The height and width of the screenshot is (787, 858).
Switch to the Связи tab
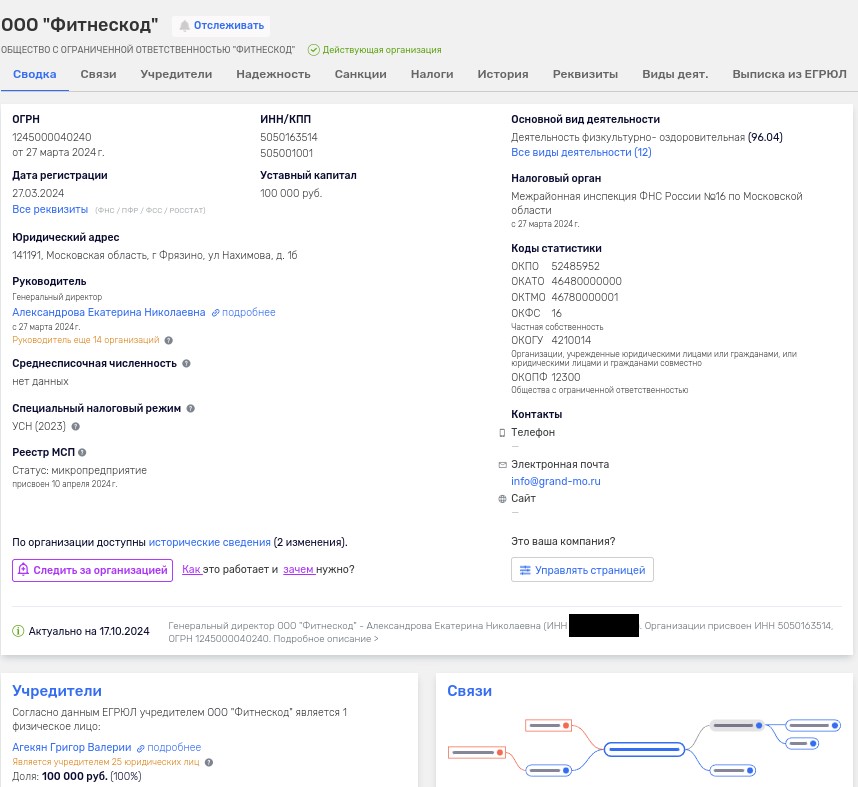pos(98,74)
